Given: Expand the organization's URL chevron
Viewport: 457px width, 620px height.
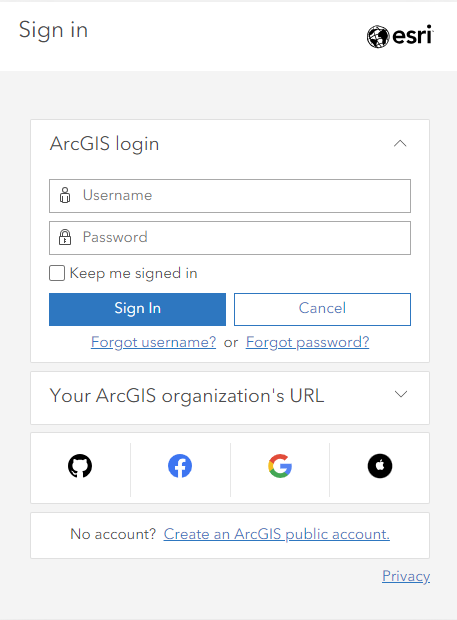Looking at the screenshot, I should (x=401, y=394).
